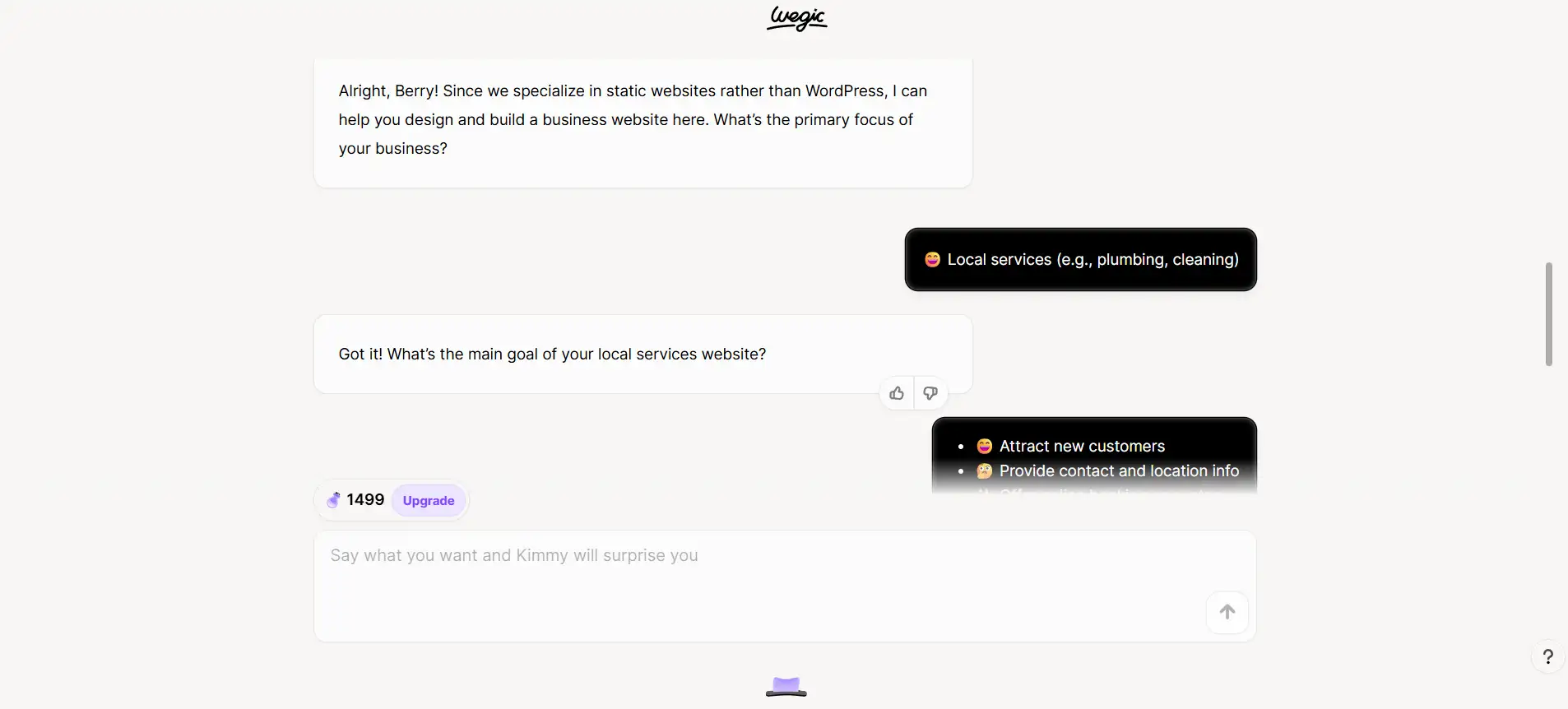The width and height of the screenshot is (1568, 709).
Task: Click the purple hat icon at bottom
Action: point(786,687)
